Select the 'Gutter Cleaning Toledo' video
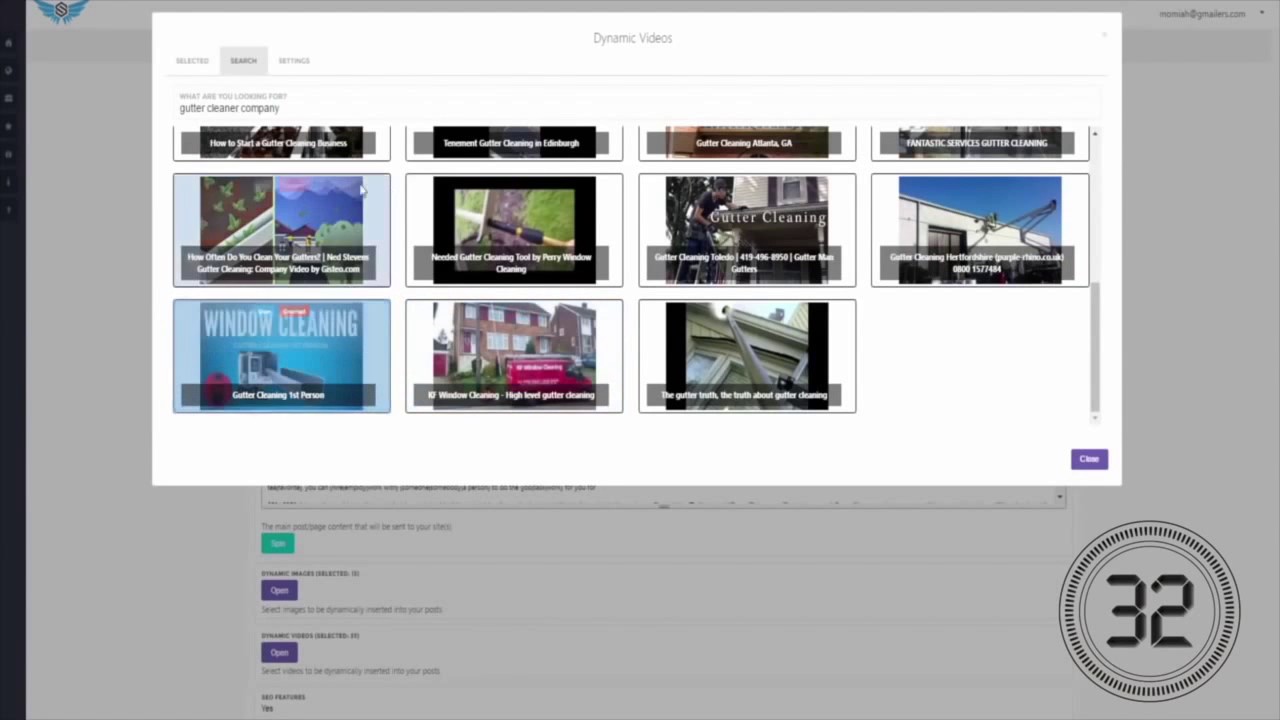This screenshot has height=720, width=1280. click(746, 230)
